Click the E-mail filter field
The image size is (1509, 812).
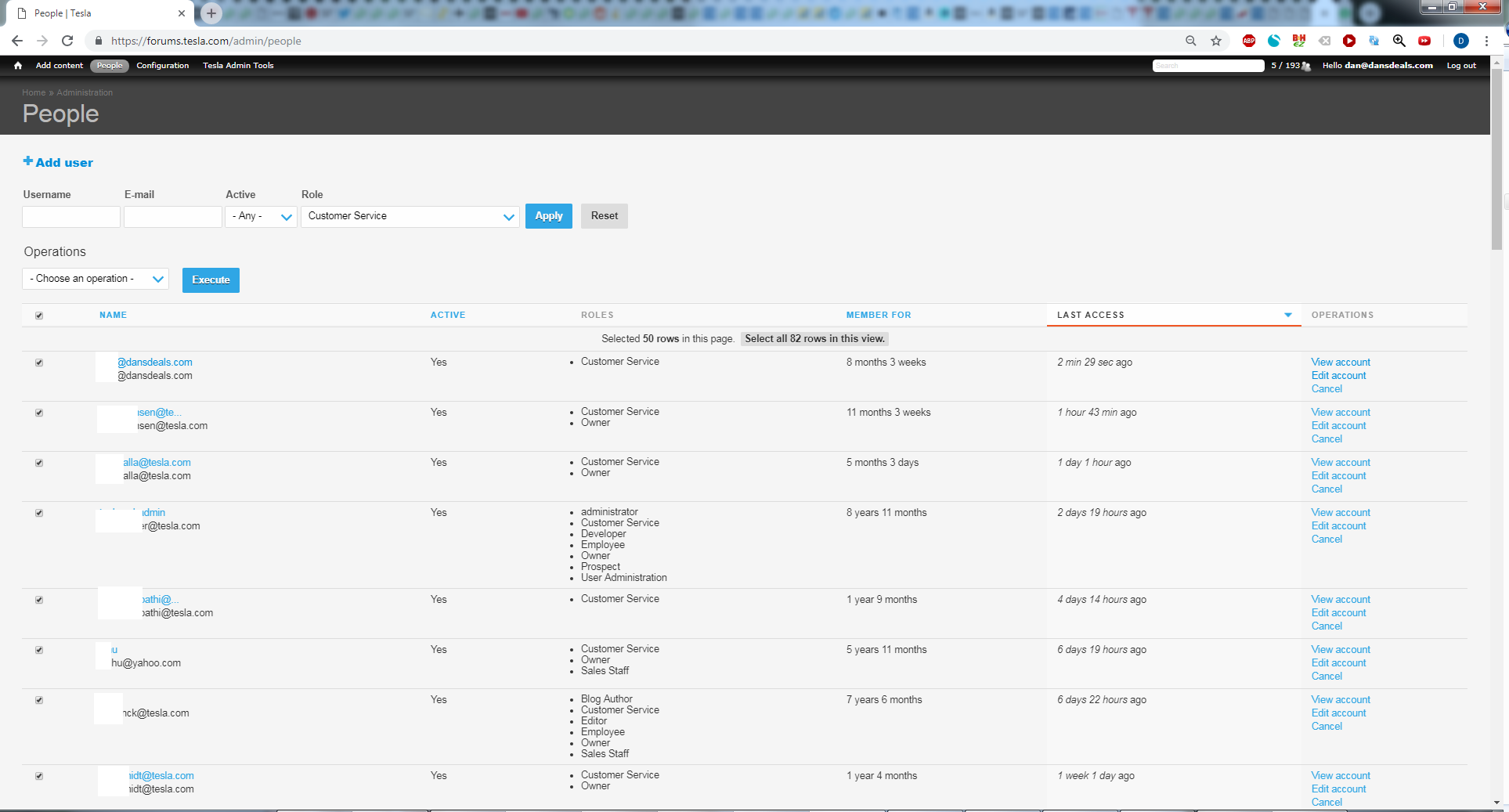coord(173,217)
